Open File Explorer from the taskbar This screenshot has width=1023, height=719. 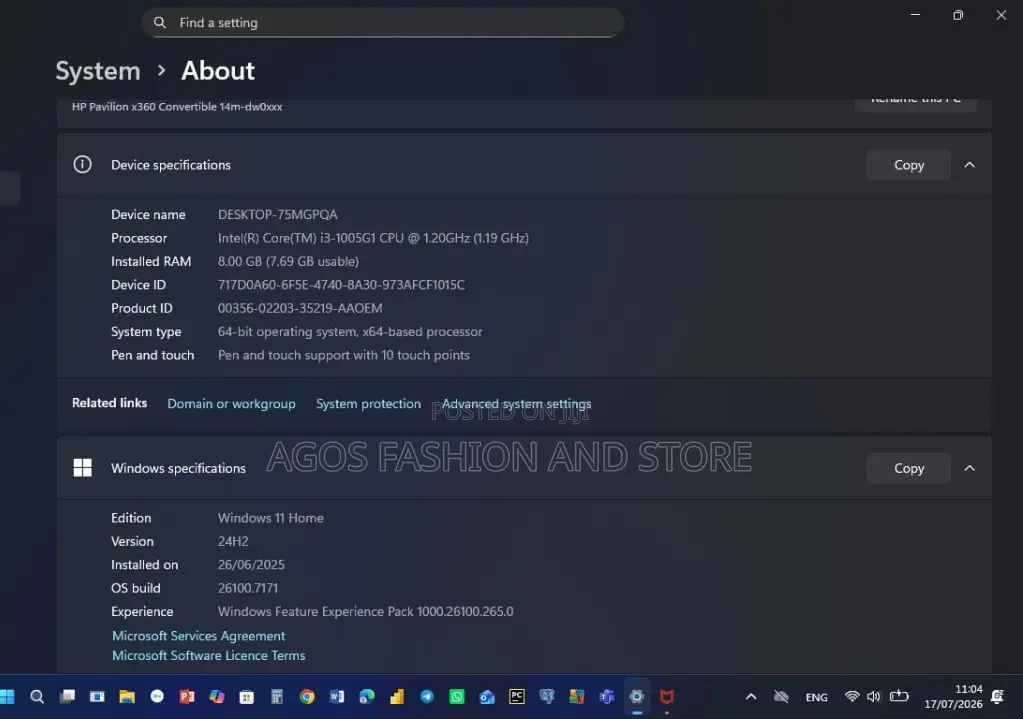[127, 697]
